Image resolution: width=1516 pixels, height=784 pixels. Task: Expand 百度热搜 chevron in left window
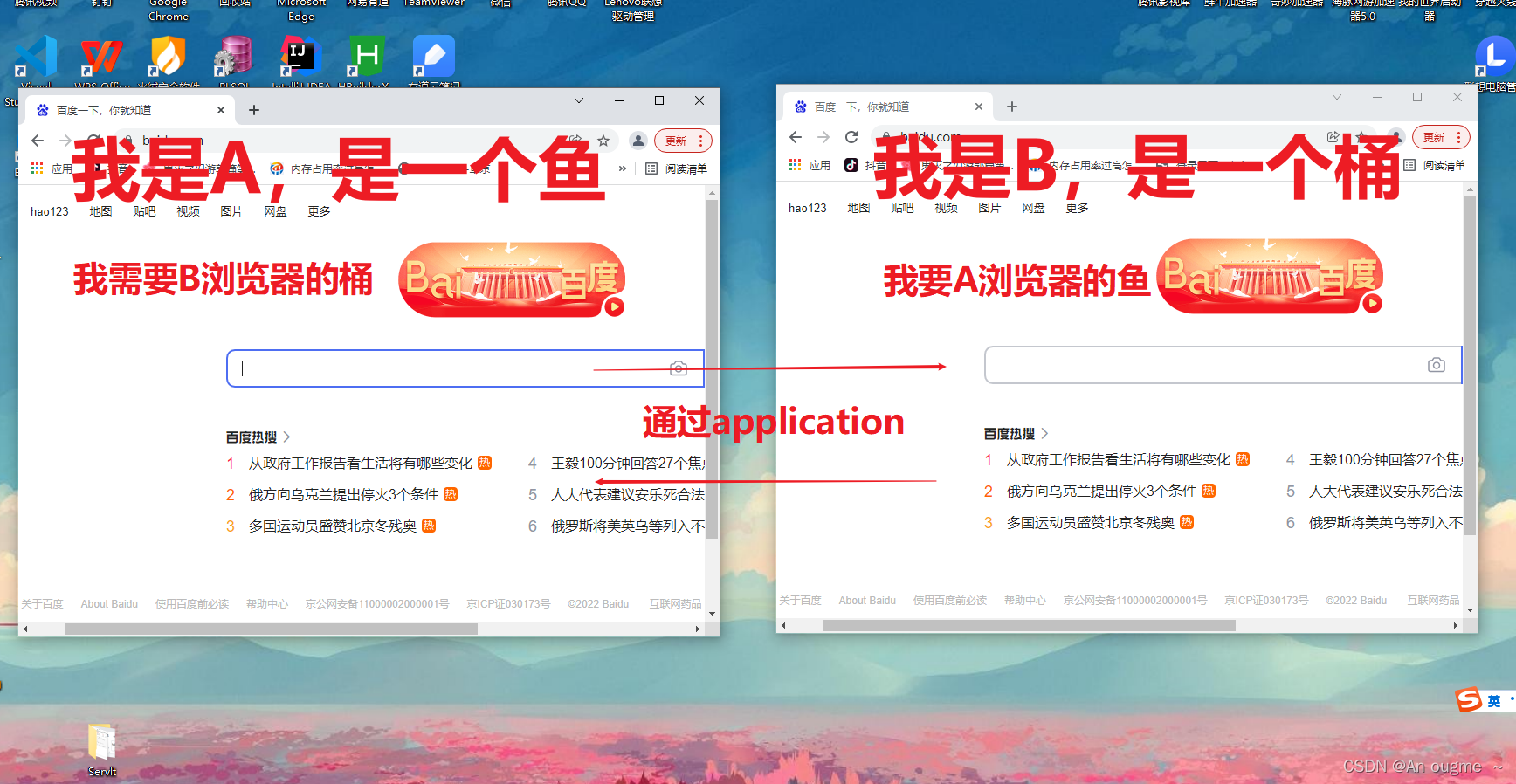point(286,437)
